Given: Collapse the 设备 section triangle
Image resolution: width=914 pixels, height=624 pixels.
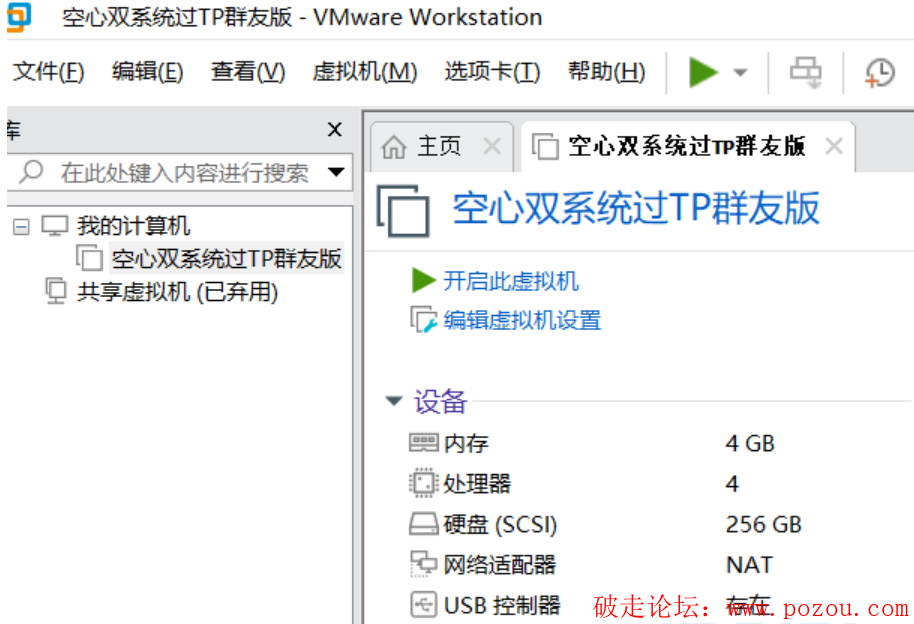Looking at the screenshot, I should (x=394, y=401).
